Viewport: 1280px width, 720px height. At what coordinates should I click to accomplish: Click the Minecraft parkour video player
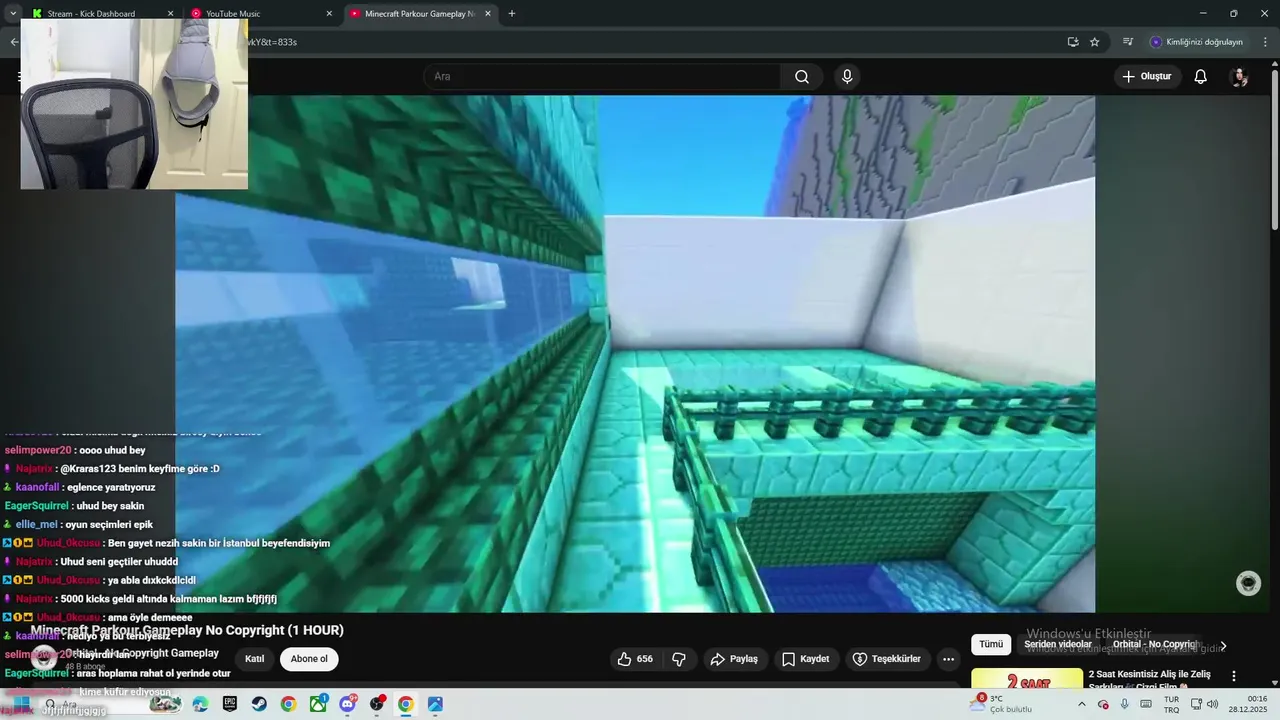click(x=635, y=353)
